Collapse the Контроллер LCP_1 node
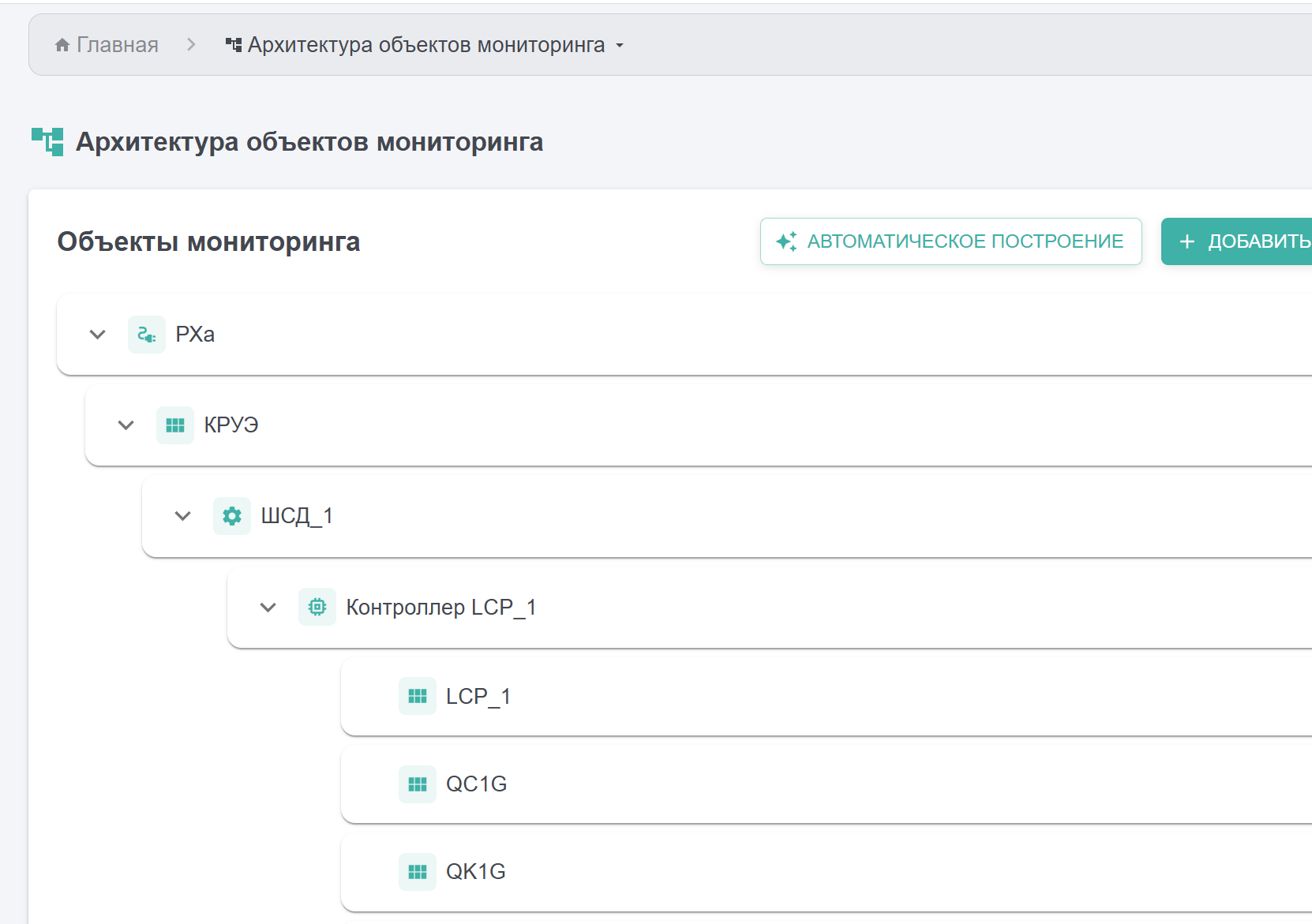The image size is (1312, 924). 268,607
